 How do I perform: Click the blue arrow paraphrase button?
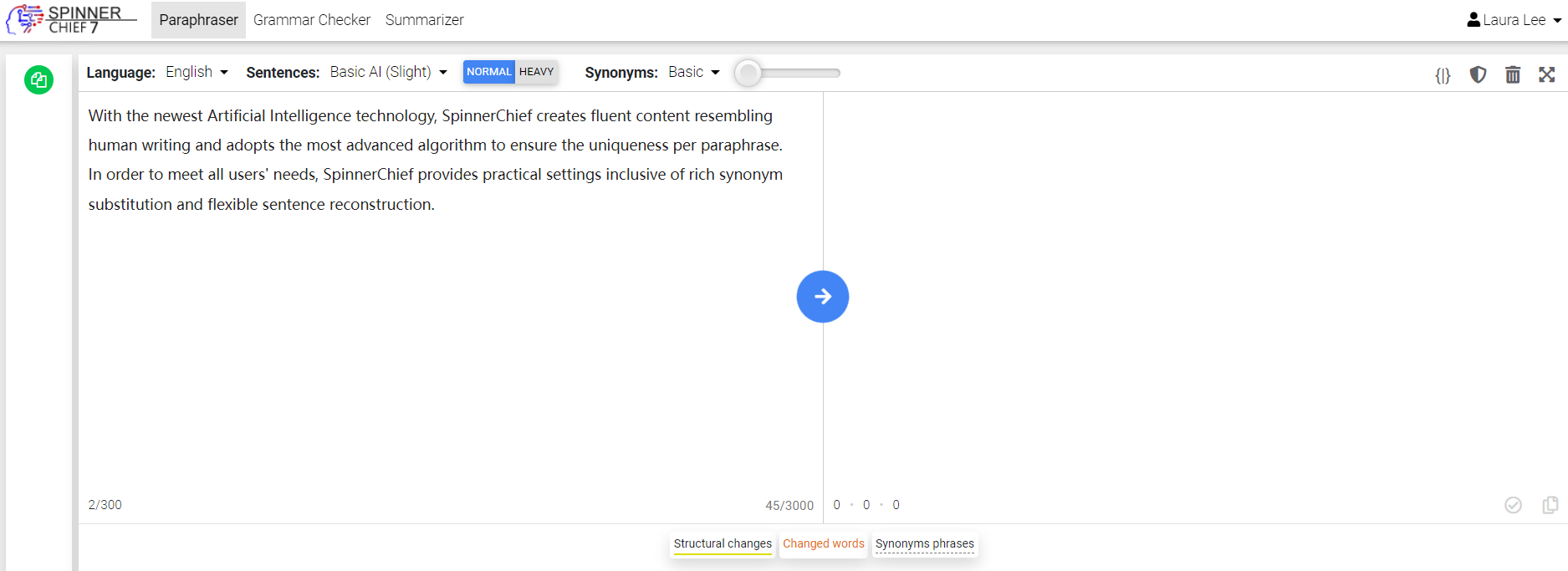pyautogui.click(x=823, y=297)
